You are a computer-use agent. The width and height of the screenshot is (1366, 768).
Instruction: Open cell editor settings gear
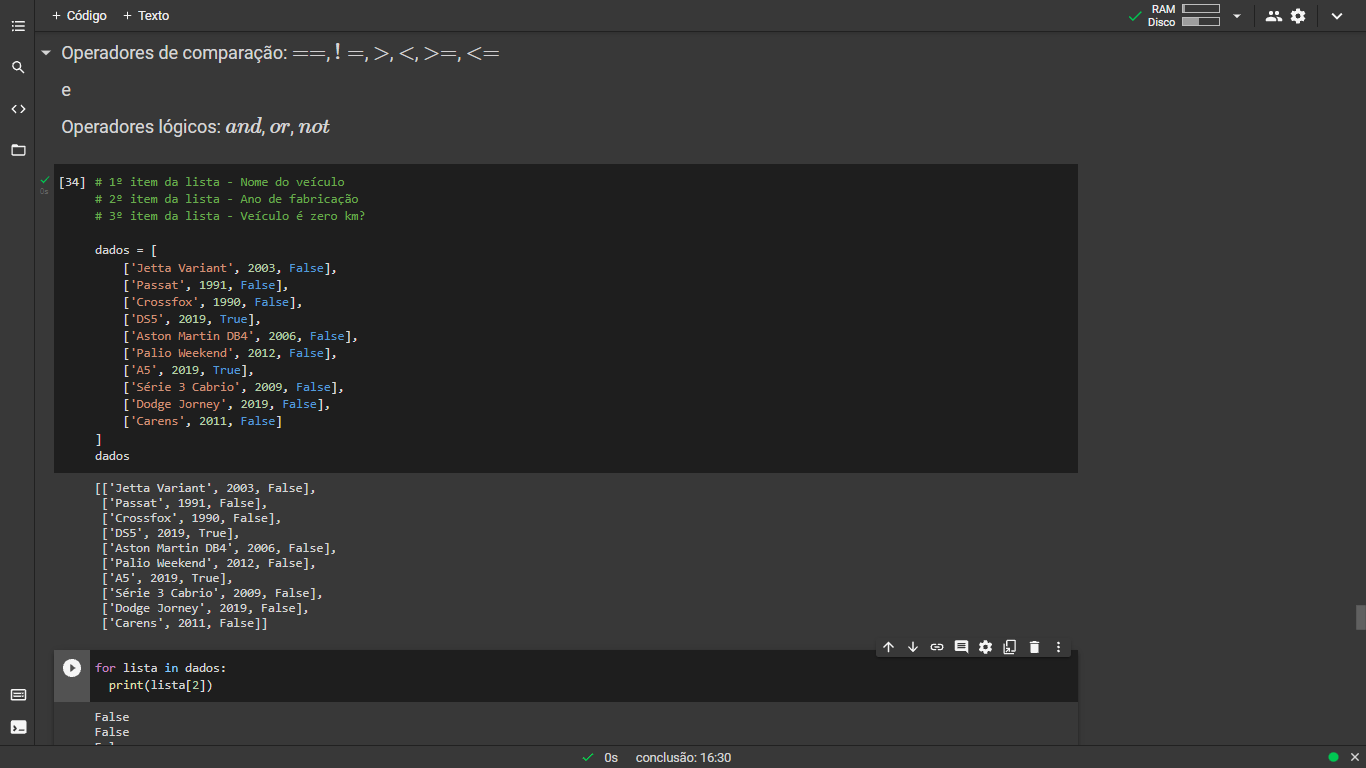click(x=985, y=647)
